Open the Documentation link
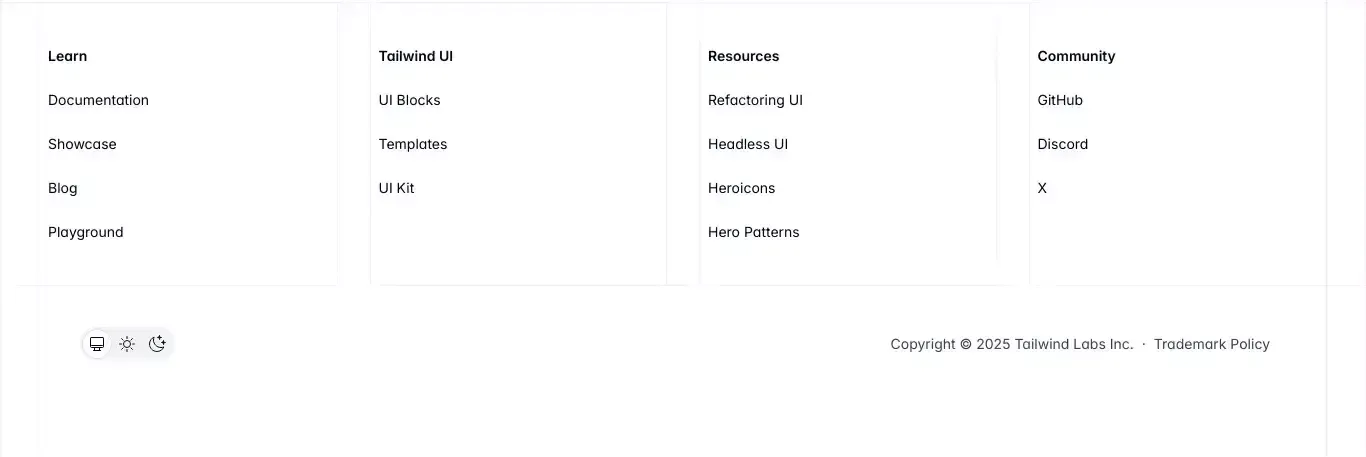Screen dimensions: 1366x457 pyautogui.click(x=98, y=100)
